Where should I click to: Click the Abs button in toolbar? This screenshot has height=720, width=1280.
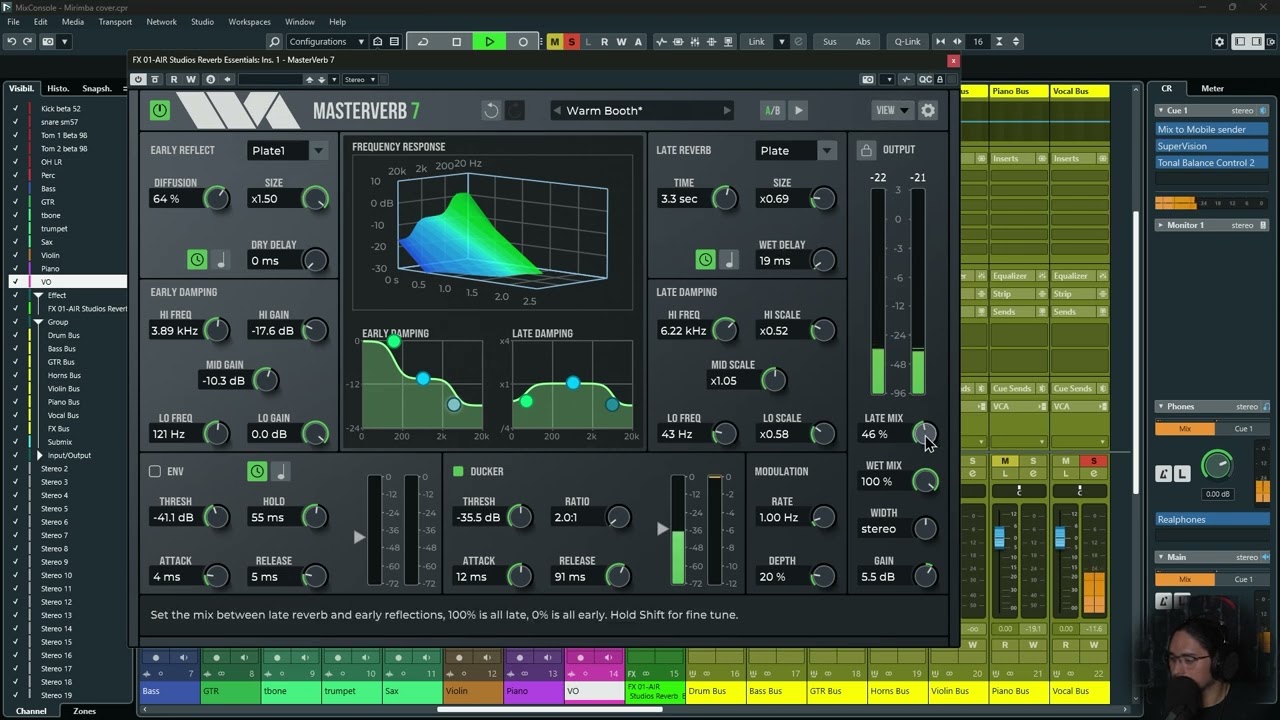coord(863,42)
